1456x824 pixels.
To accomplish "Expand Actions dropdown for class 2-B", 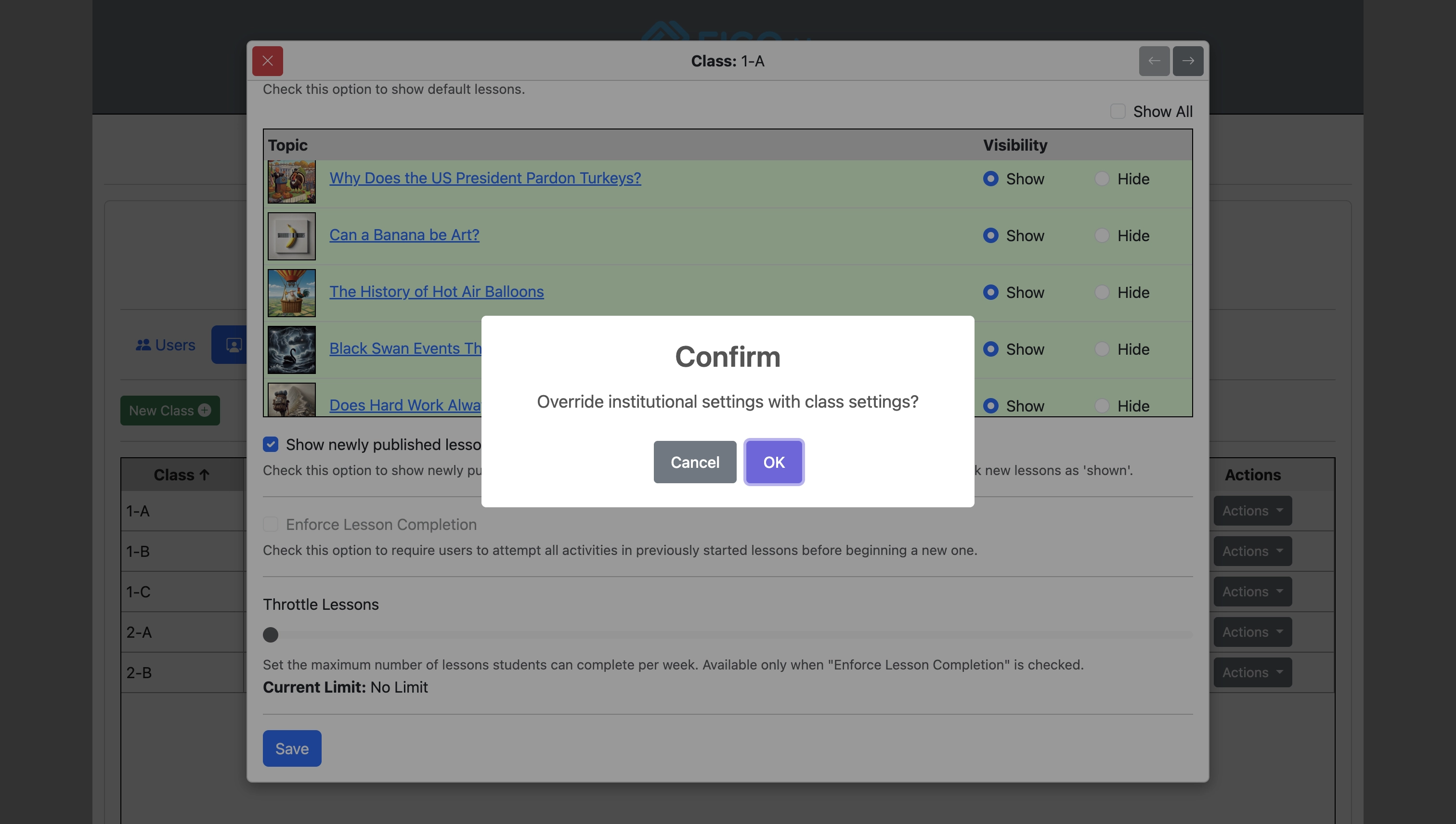I will click(1252, 672).
